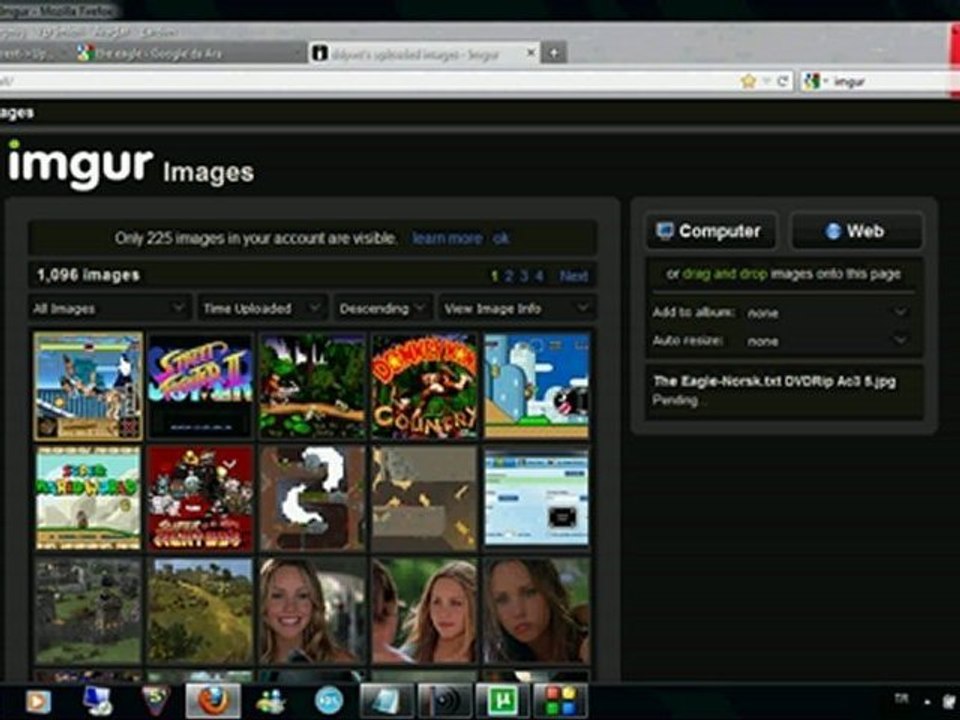The width and height of the screenshot is (960, 720).
Task: Open the triangular shield taskbar icon
Action: point(156,701)
